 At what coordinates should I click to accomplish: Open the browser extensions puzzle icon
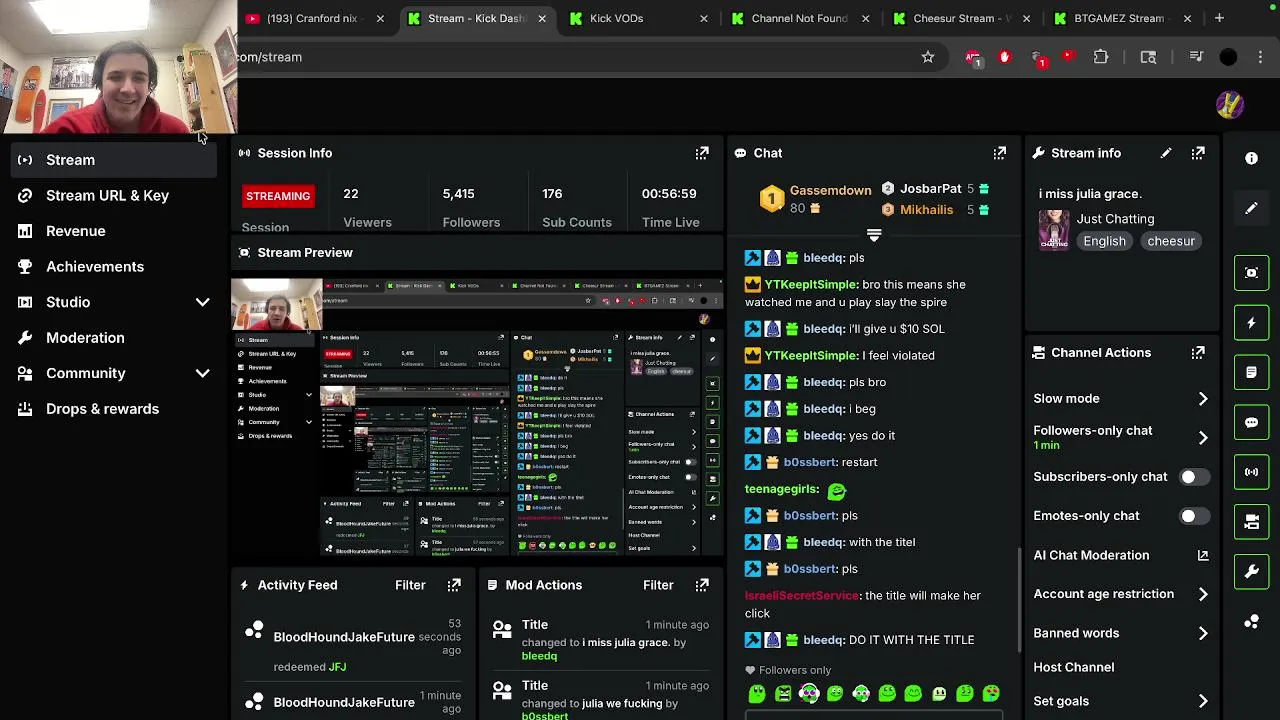[1101, 57]
